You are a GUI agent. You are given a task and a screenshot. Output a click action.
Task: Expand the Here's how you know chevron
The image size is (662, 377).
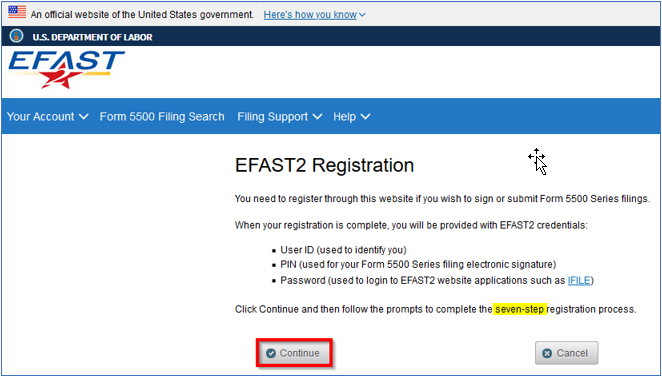click(362, 15)
